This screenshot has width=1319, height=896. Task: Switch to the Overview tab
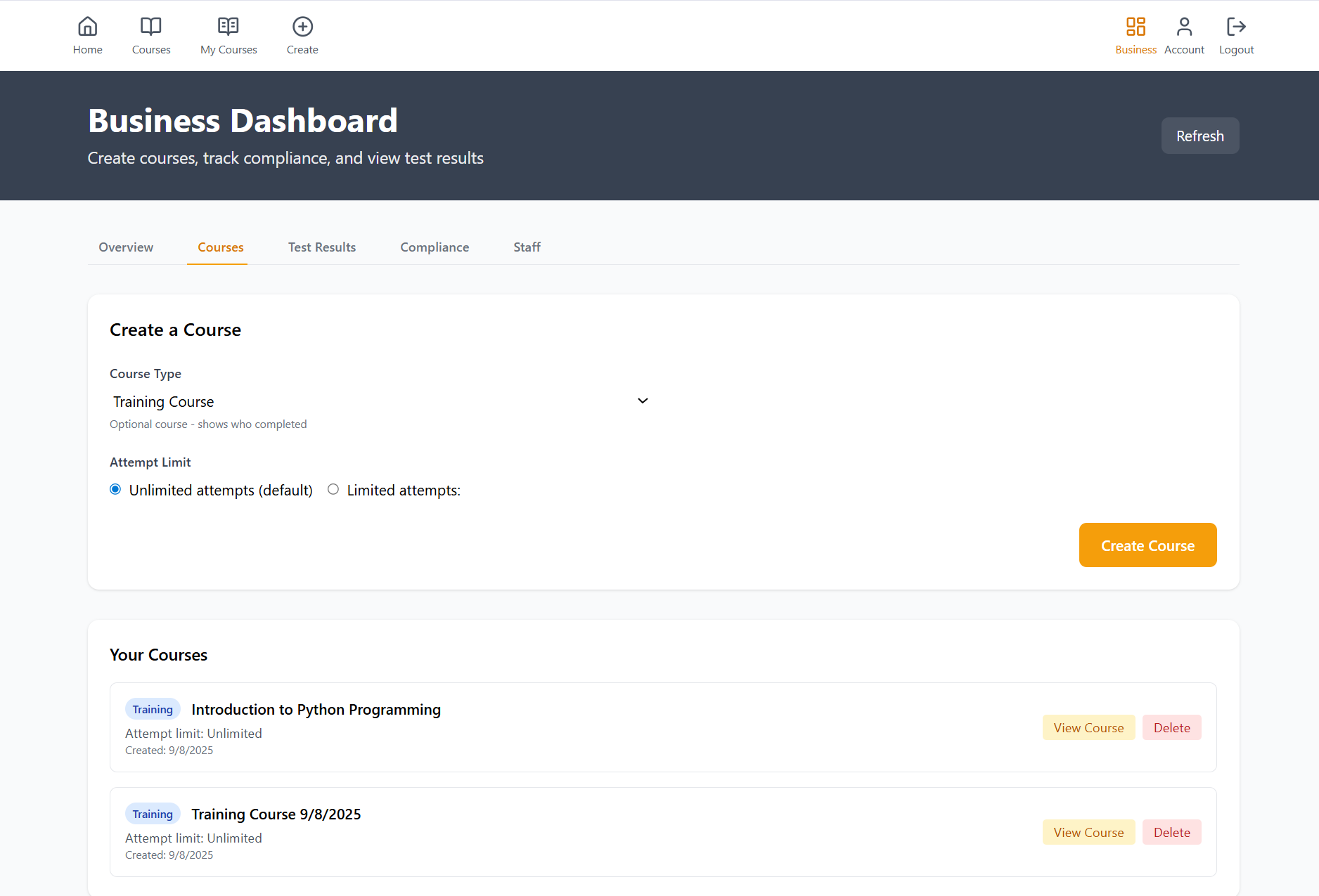[126, 247]
